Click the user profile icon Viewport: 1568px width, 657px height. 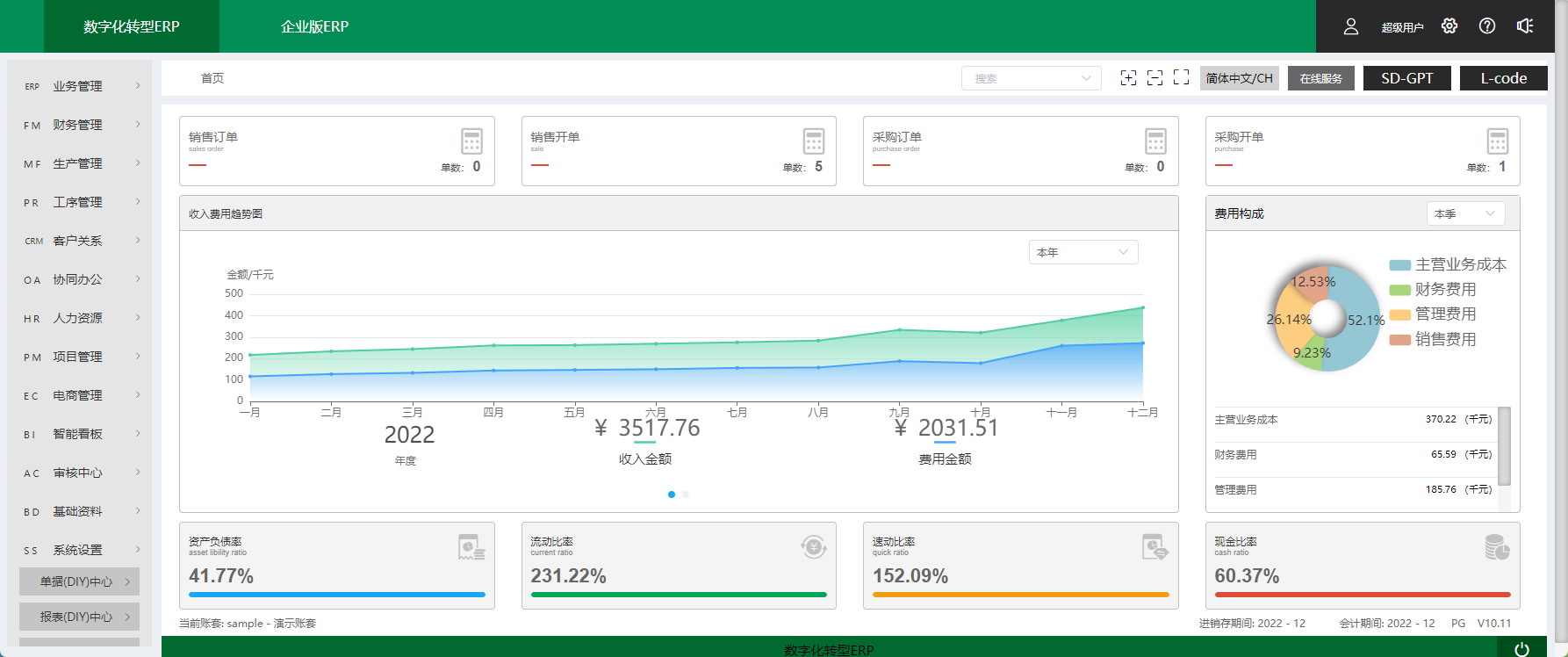pos(1351,27)
